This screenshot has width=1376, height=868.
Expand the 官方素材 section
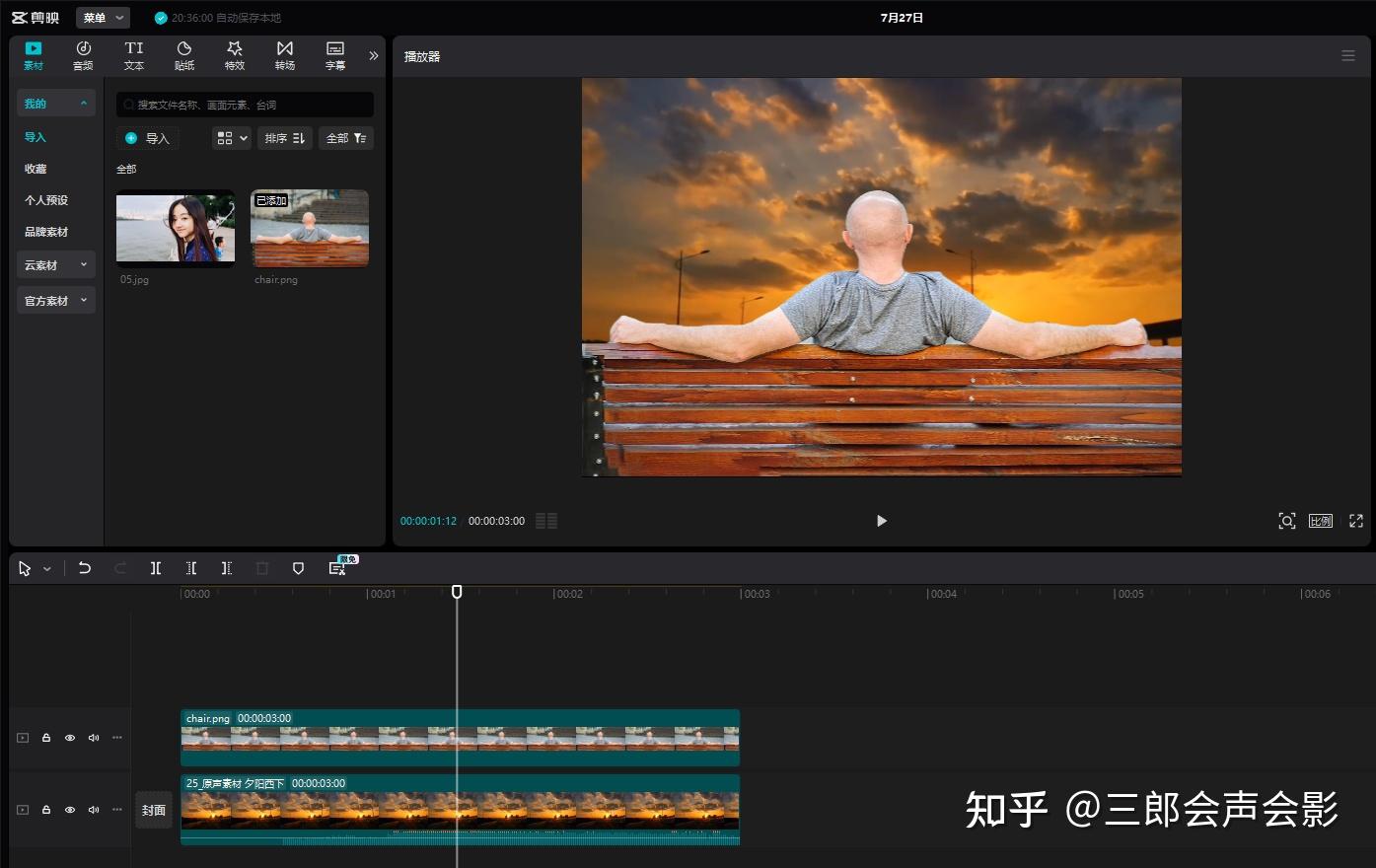55,301
